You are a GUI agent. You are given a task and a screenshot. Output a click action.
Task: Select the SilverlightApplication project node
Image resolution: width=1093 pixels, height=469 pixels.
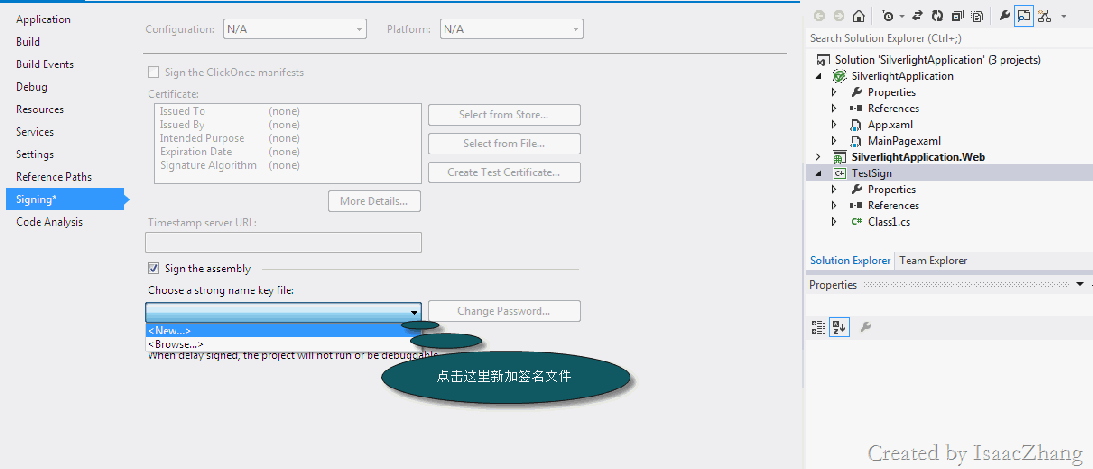pos(902,76)
